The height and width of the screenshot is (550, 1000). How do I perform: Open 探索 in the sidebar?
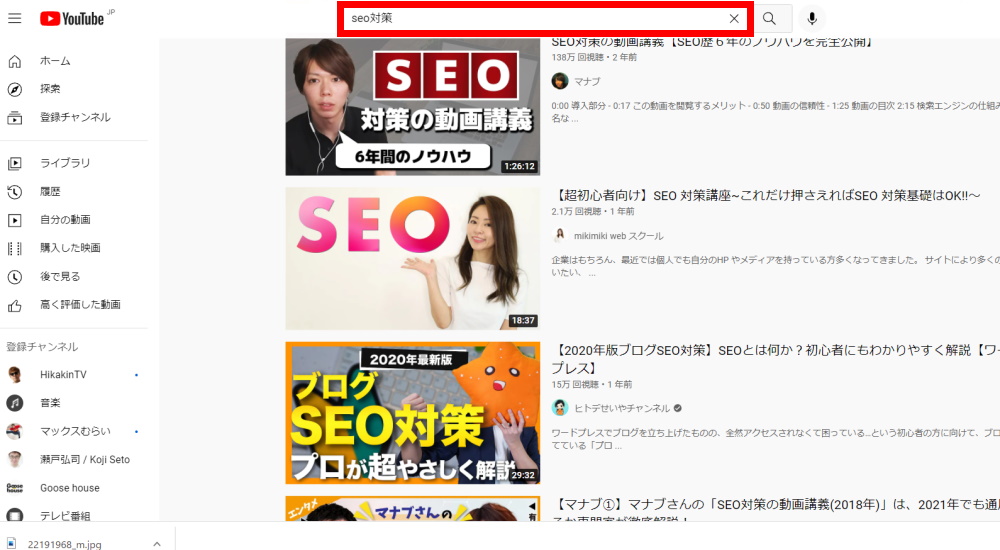[50, 89]
